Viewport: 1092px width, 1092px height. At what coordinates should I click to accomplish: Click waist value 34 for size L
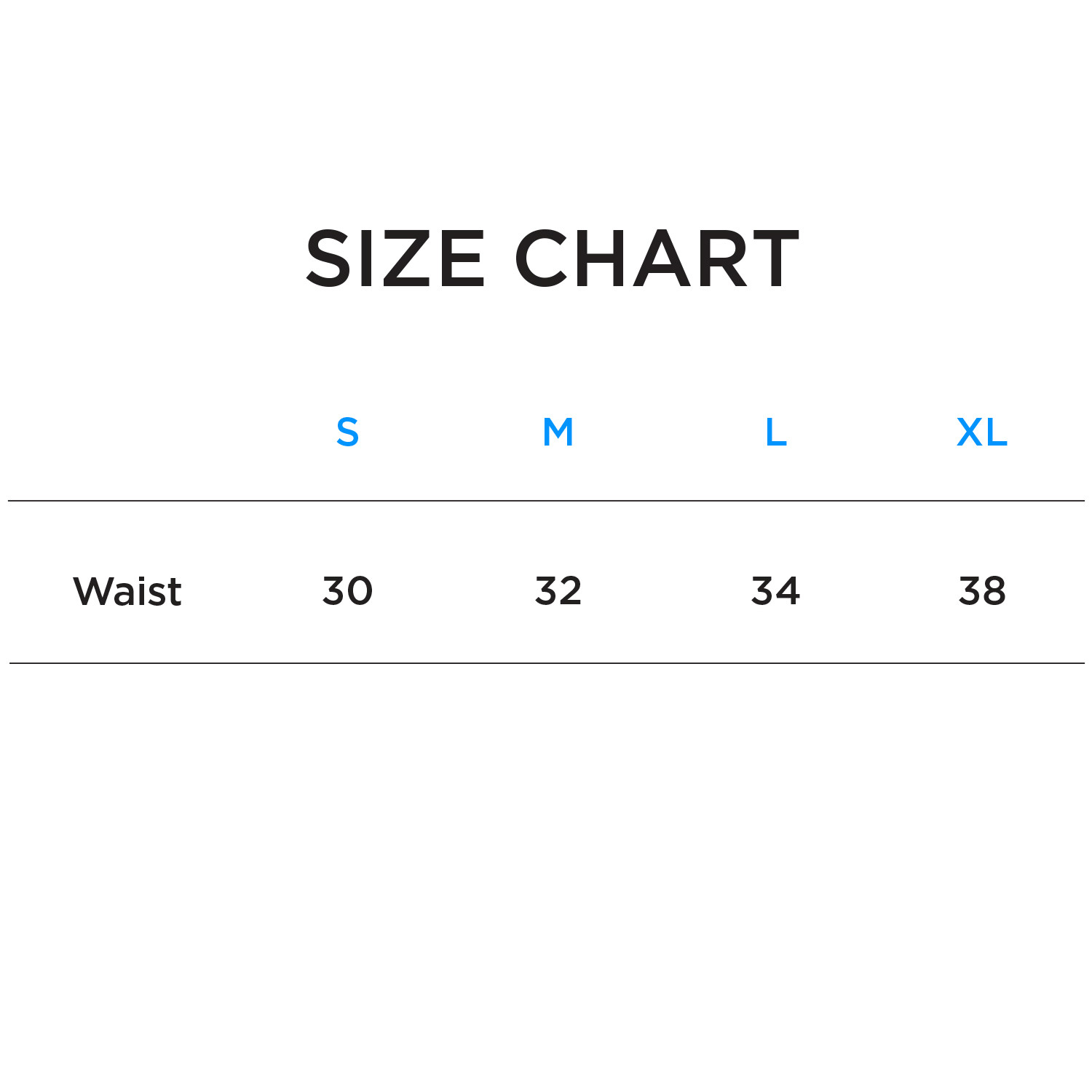pos(775,590)
